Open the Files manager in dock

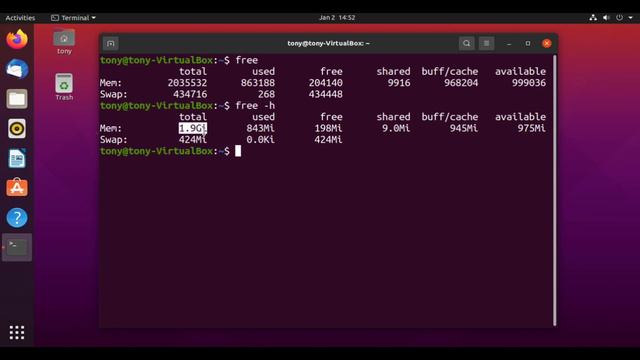(x=17, y=99)
